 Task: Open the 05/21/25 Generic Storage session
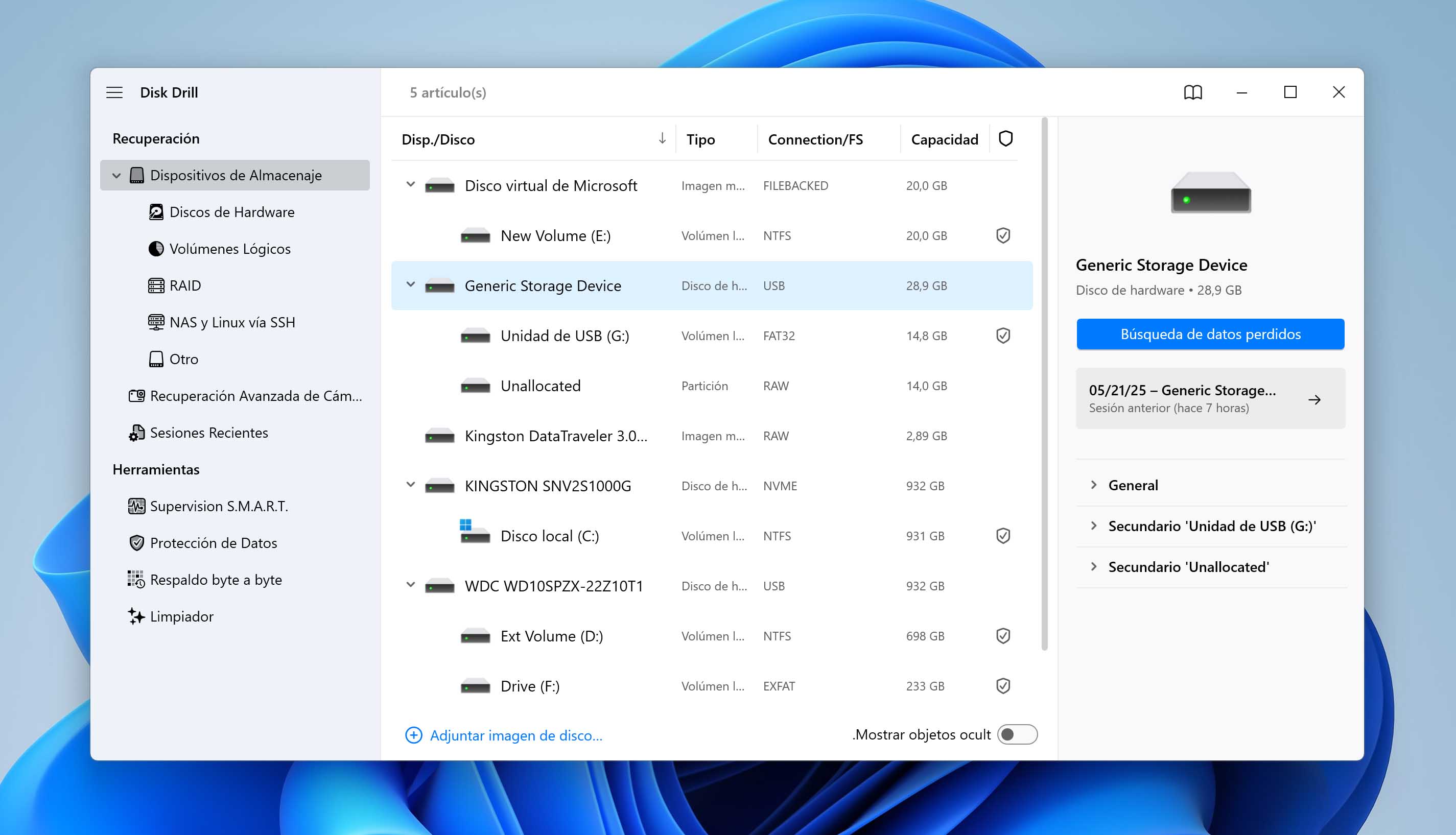point(1210,398)
